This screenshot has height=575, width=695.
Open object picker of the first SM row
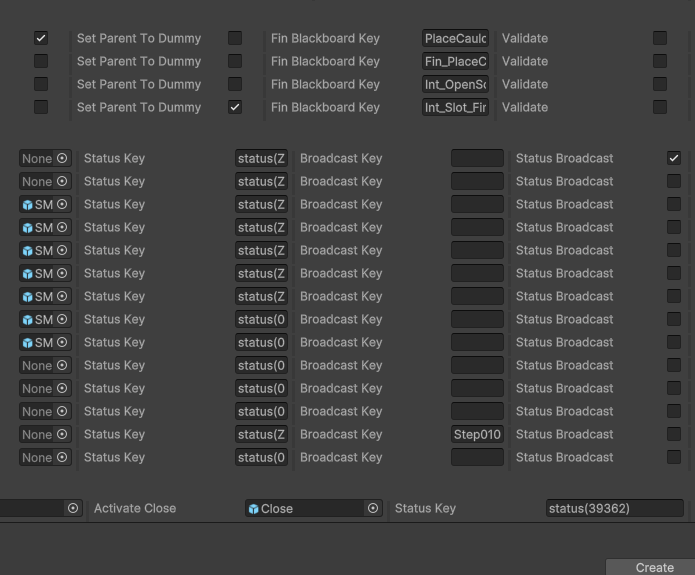pyautogui.click(x=62, y=204)
